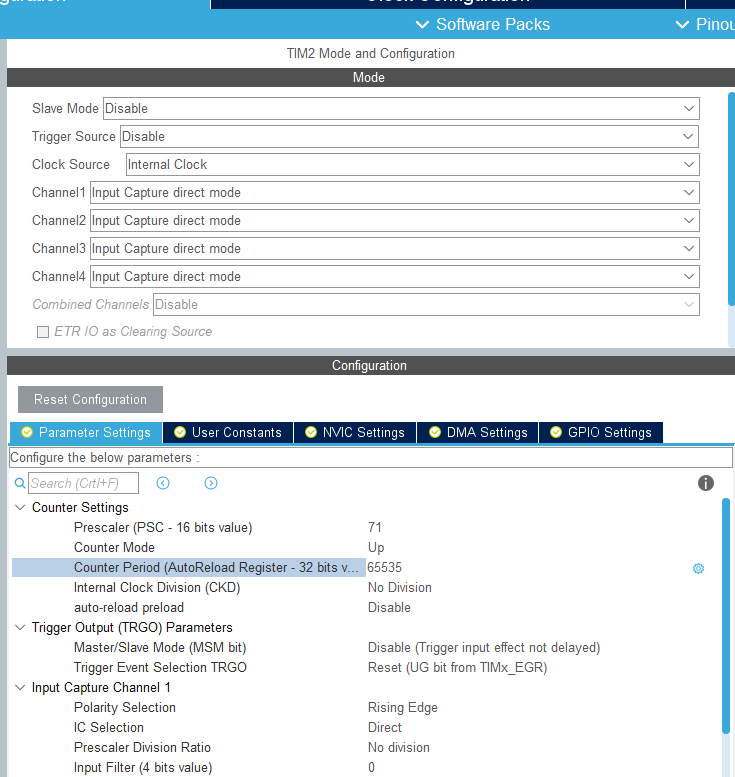Click the parameter list vertical scrollbar
Viewport: 735px width, 777px height.
(726, 614)
